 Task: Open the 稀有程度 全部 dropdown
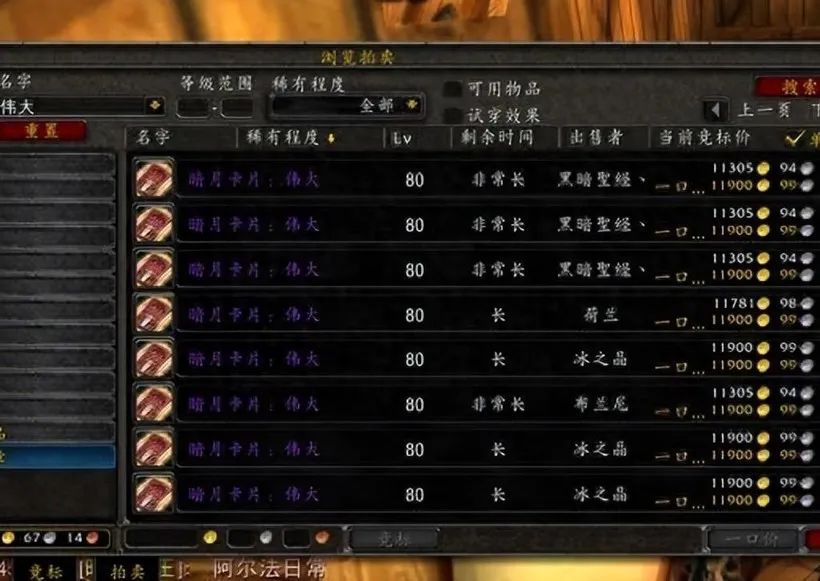pyautogui.click(x=347, y=106)
